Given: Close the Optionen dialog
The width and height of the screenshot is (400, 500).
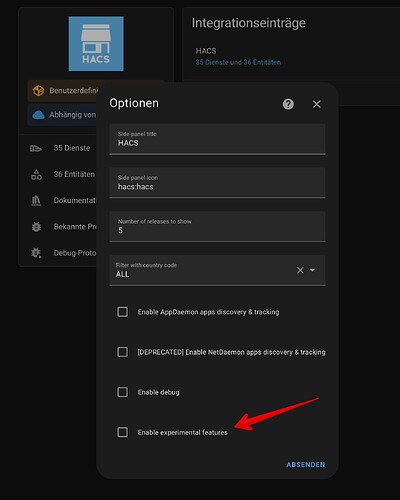Looking at the screenshot, I should click(317, 104).
